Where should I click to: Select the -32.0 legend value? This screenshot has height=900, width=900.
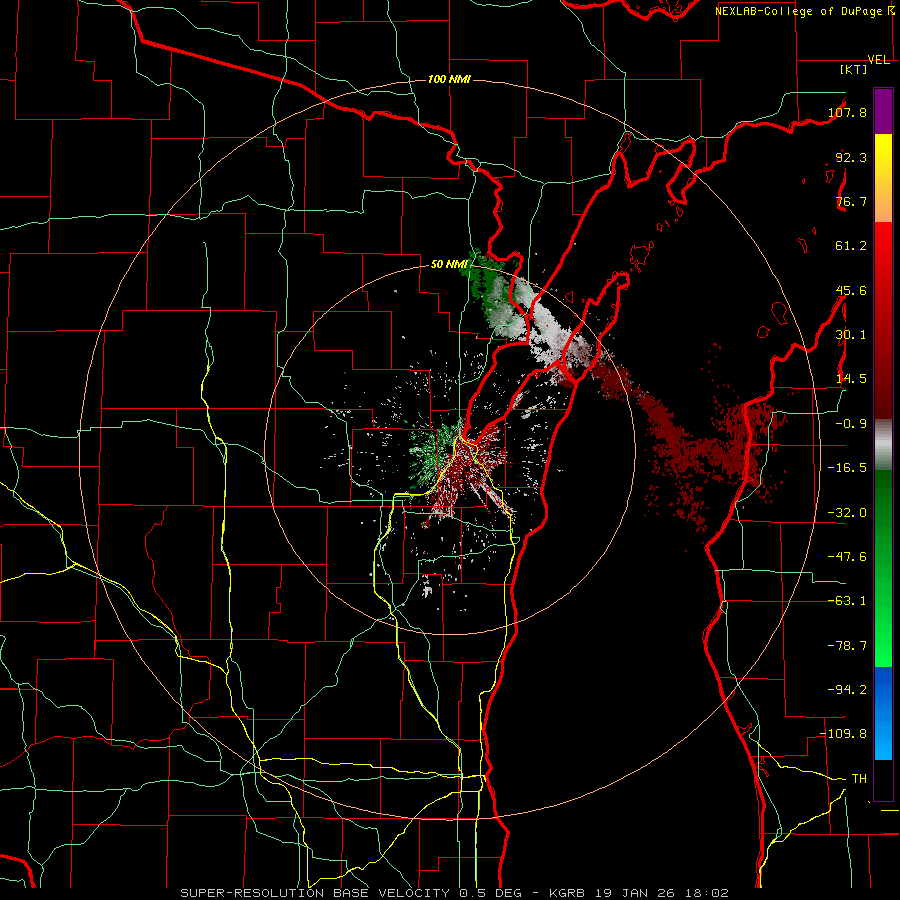pyautogui.click(x=847, y=513)
